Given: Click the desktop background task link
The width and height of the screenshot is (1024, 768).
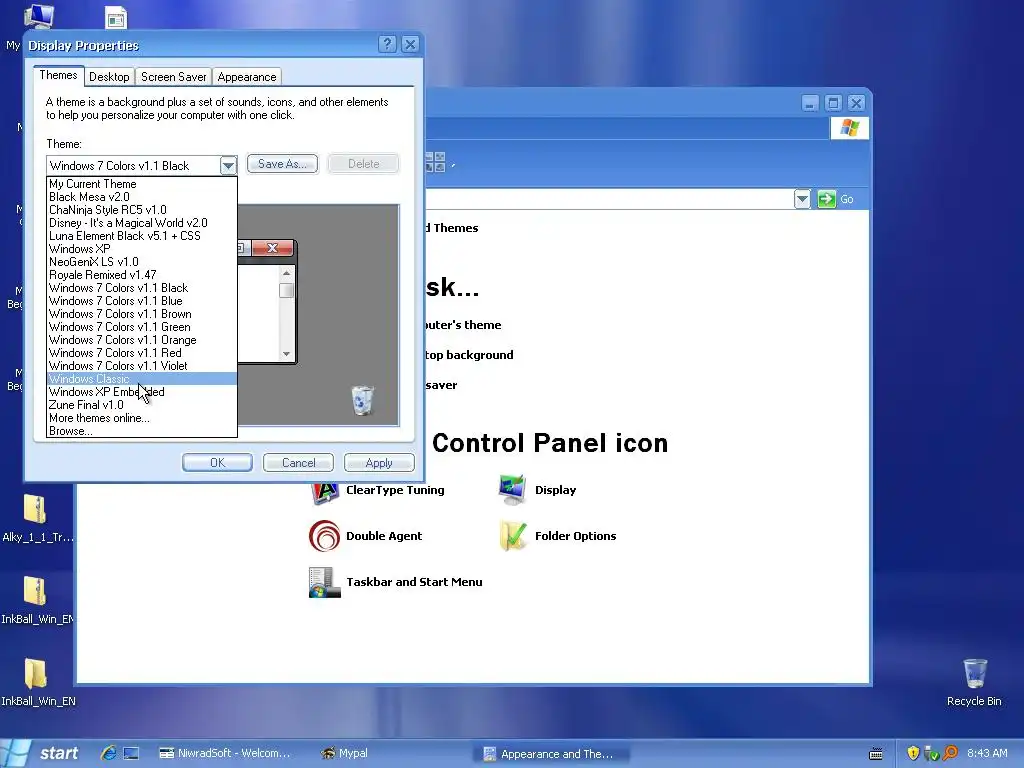Looking at the screenshot, I should (x=469, y=355).
